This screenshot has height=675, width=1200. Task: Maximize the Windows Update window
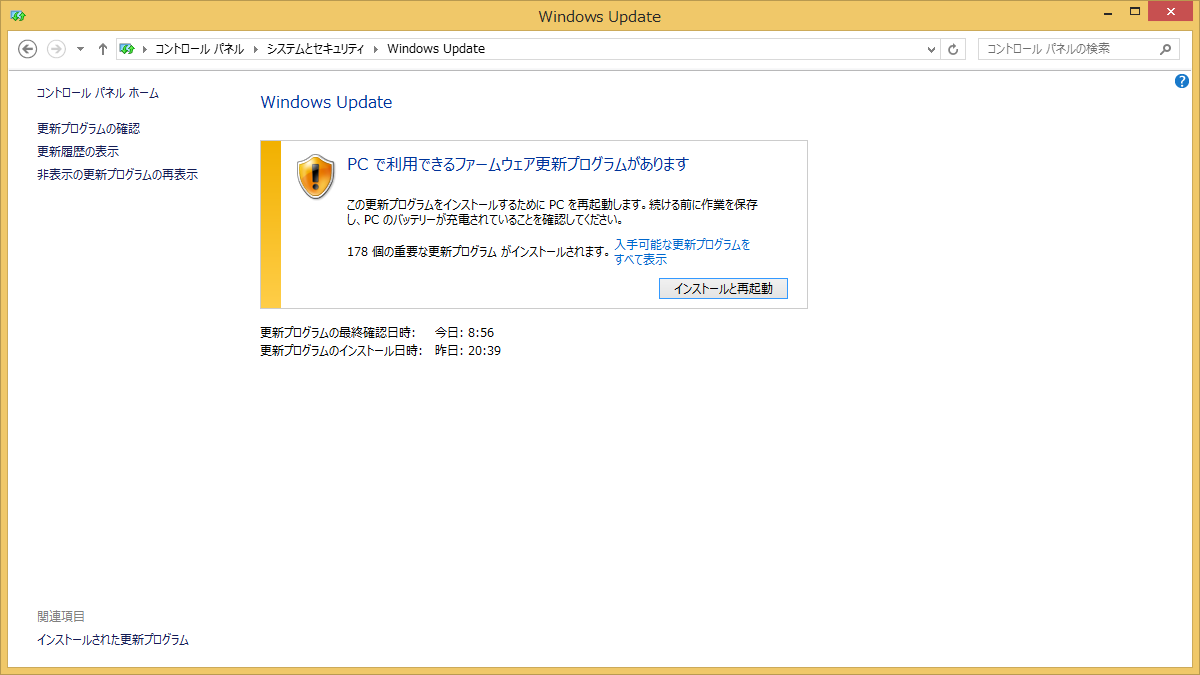point(1134,11)
